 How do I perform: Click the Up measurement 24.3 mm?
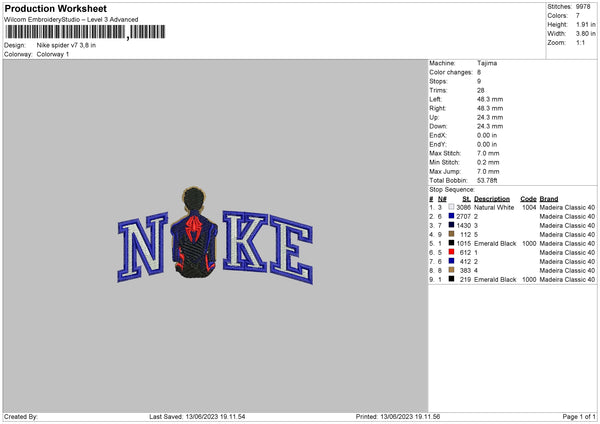click(490, 117)
